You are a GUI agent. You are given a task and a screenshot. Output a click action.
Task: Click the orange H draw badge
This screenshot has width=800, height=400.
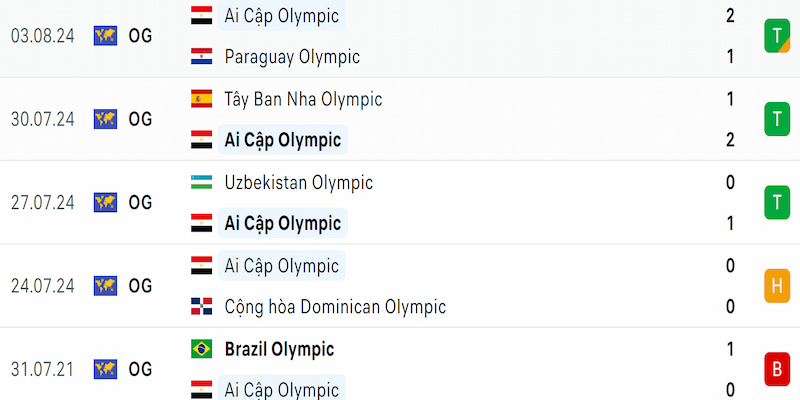777,286
